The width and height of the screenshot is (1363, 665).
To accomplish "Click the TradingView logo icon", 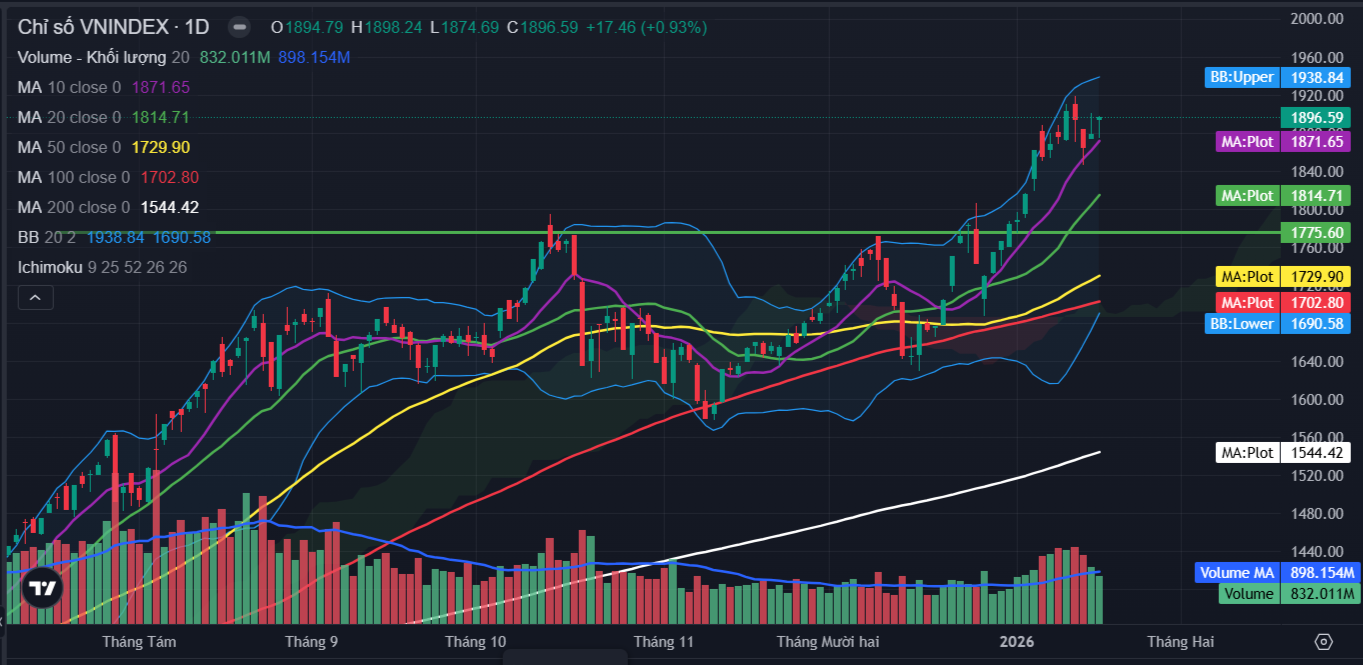I will pyautogui.click(x=41, y=589).
